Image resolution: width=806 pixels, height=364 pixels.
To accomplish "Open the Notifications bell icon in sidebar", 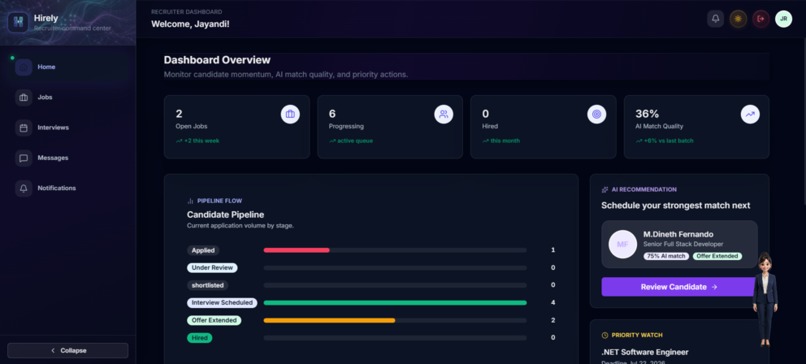I will click(24, 188).
